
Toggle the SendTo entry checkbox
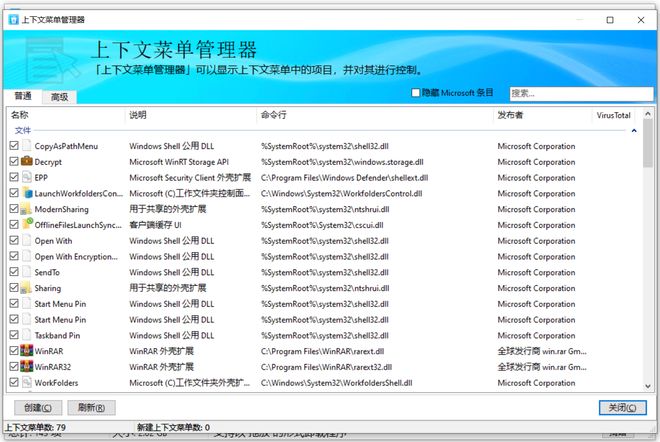(x=14, y=272)
